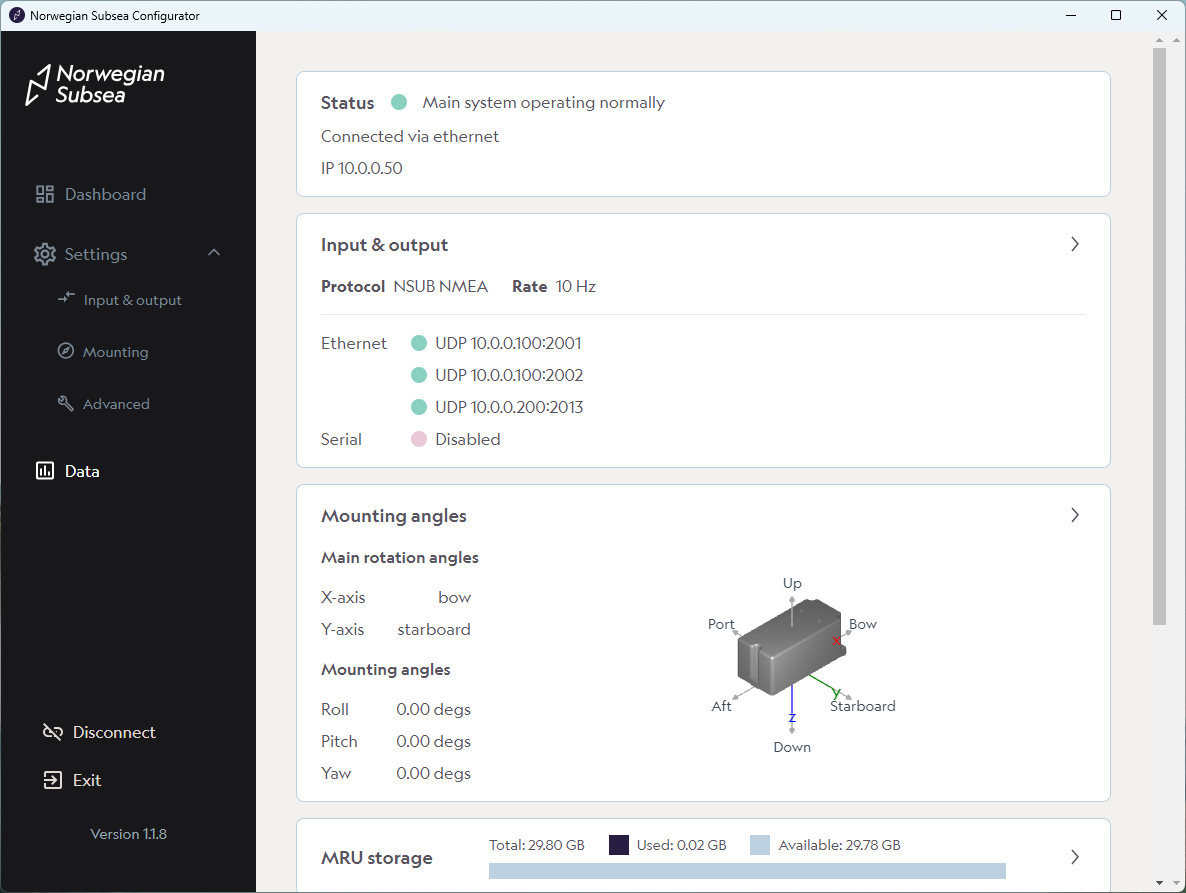The width and height of the screenshot is (1186, 893).
Task: Click the Input & output arrows icon
Action: point(67,298)
